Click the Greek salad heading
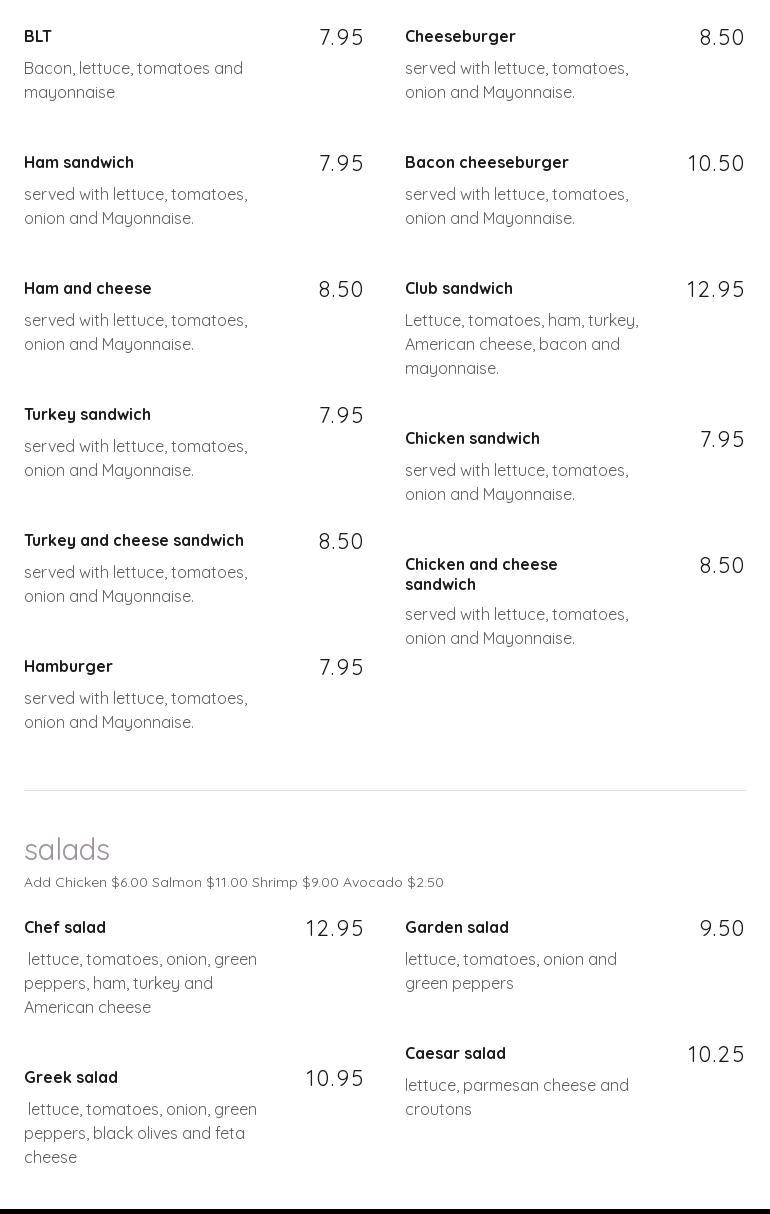Viewport: 770px width, 1214px height. [71, 1078]
